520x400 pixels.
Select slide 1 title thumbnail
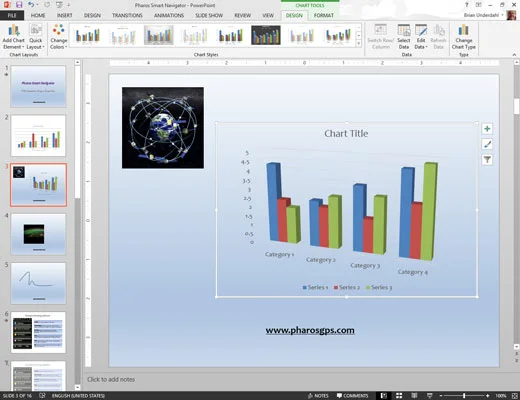point(38,86)
